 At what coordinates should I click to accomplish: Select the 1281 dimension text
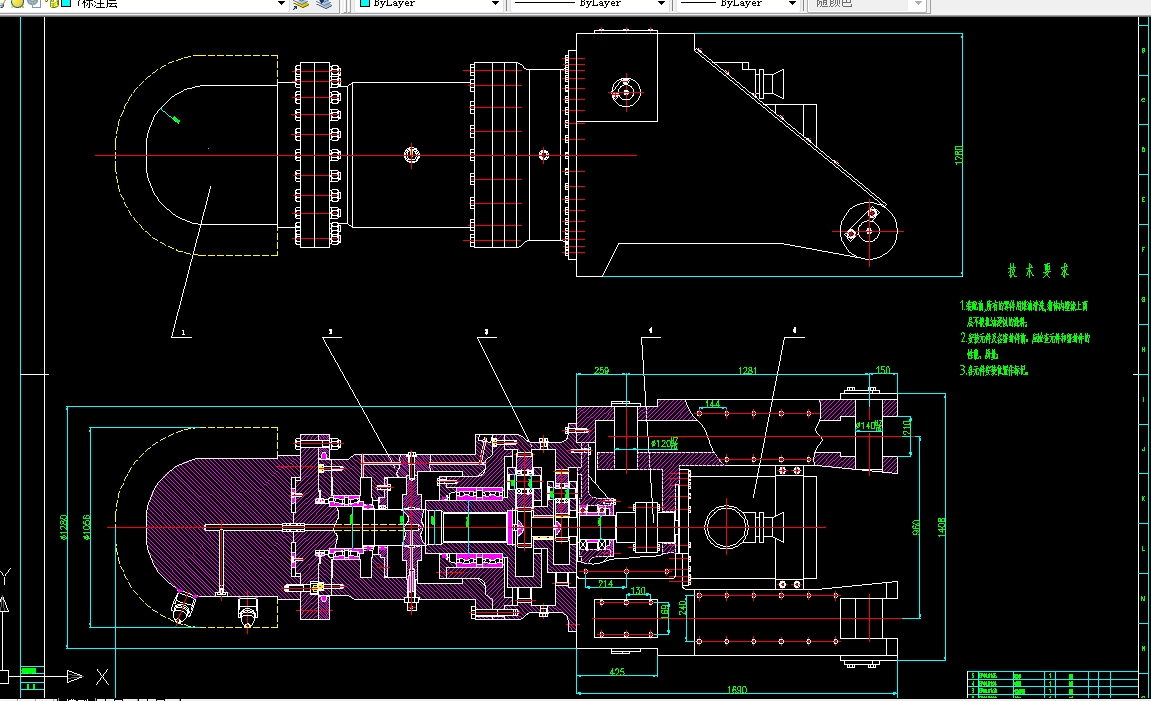pos(747,371)
